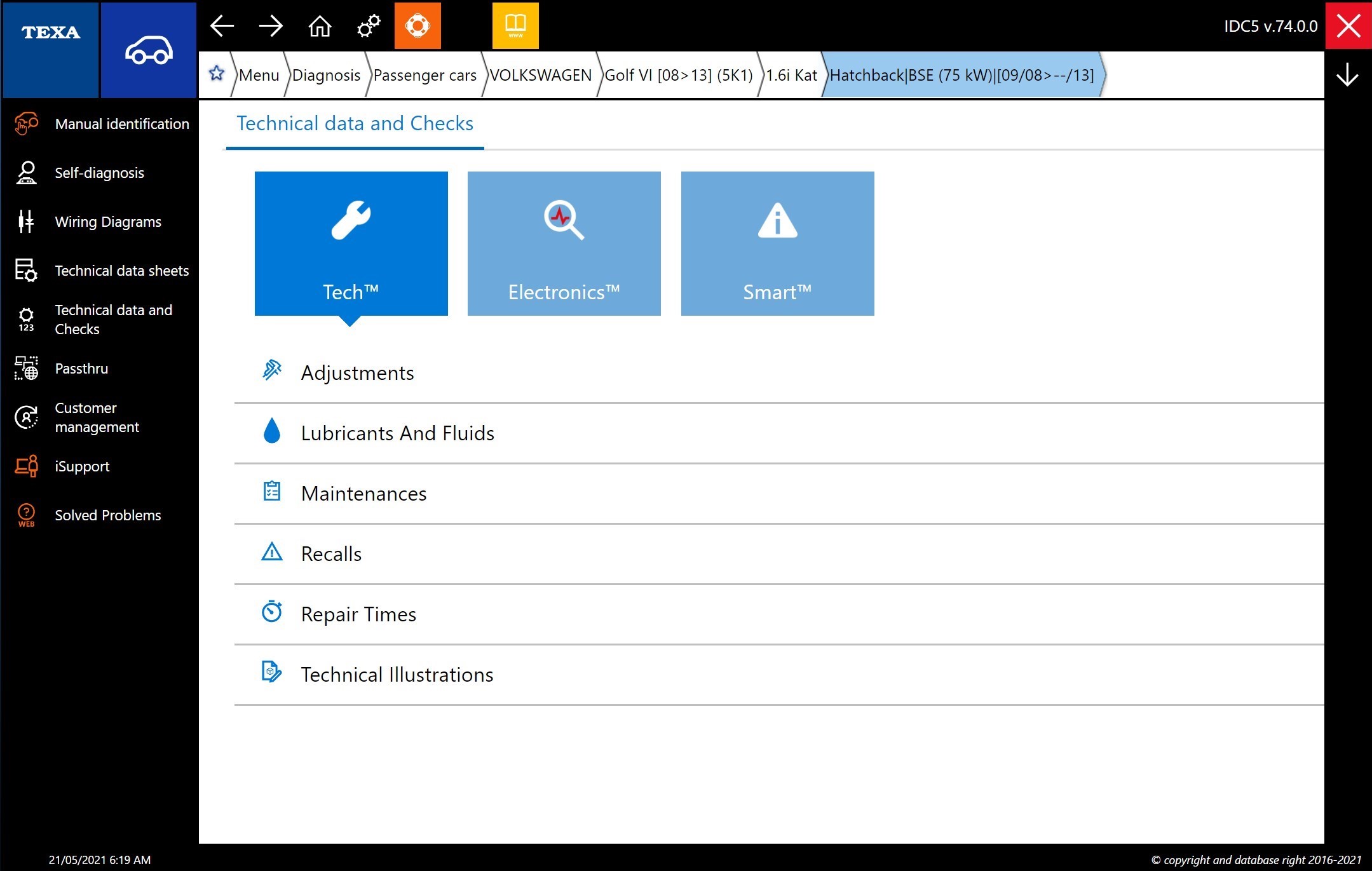1372x871 pixels.
Task: Select the Technical data and Checks tab
Action: point(355,124)
